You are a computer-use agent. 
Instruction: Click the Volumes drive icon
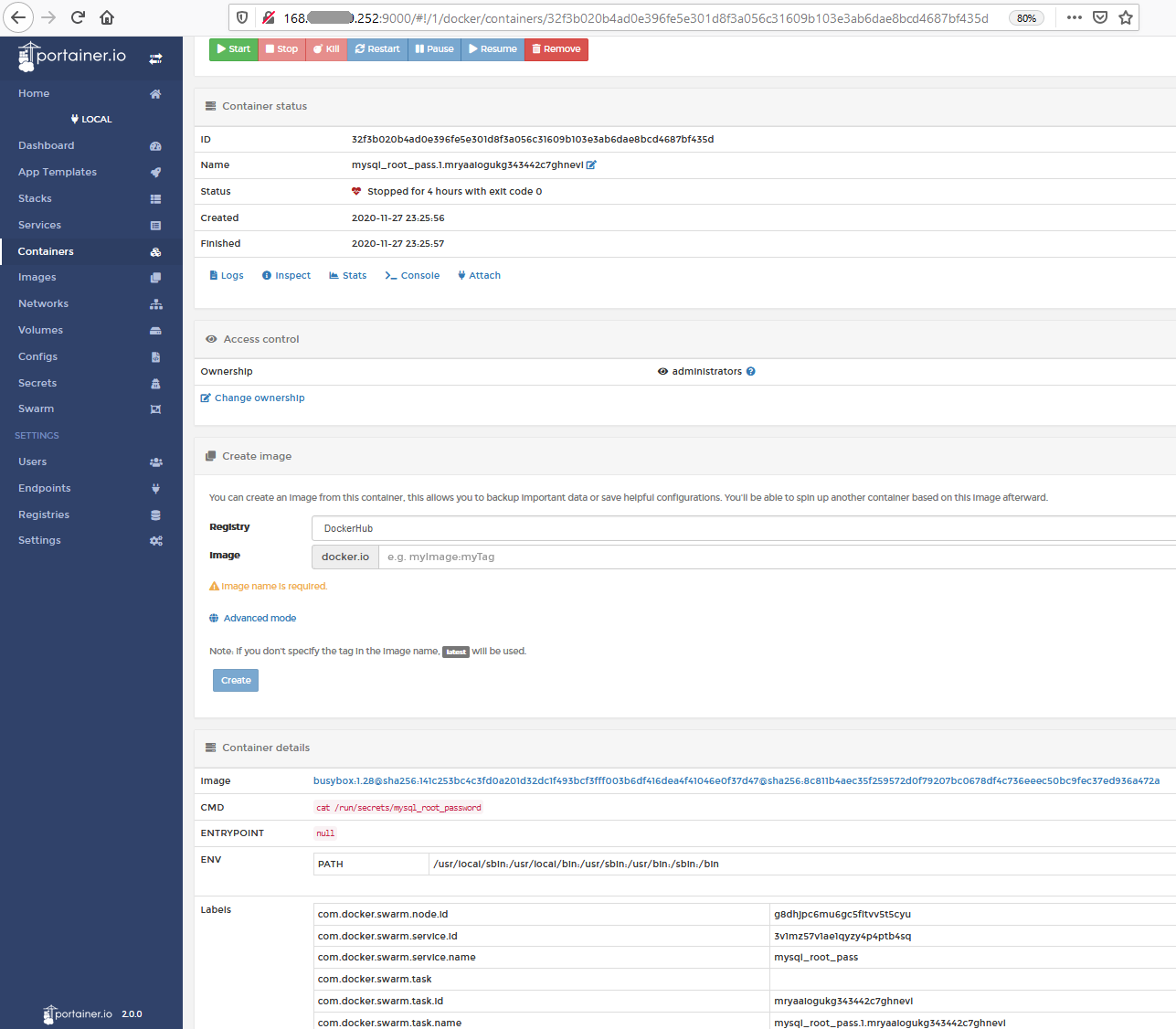click(x=155, y=331)
